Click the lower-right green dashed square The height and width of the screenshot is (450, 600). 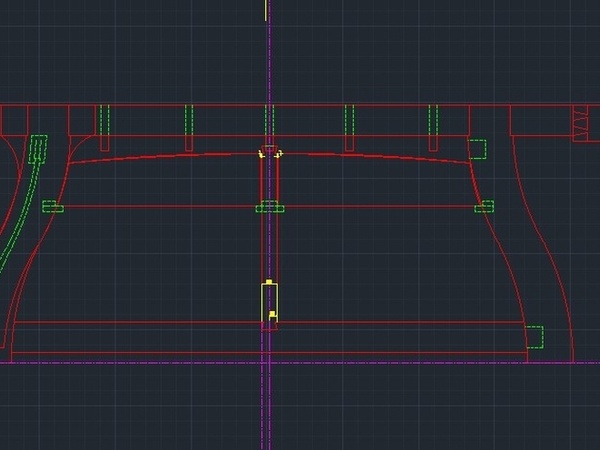tap(534, 337)
